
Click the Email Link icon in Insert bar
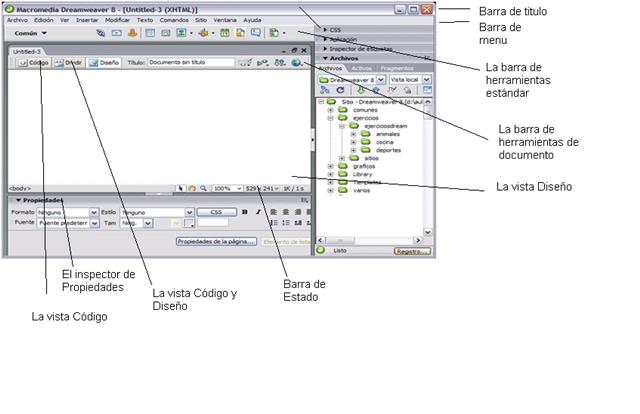(x=117, y=33)
